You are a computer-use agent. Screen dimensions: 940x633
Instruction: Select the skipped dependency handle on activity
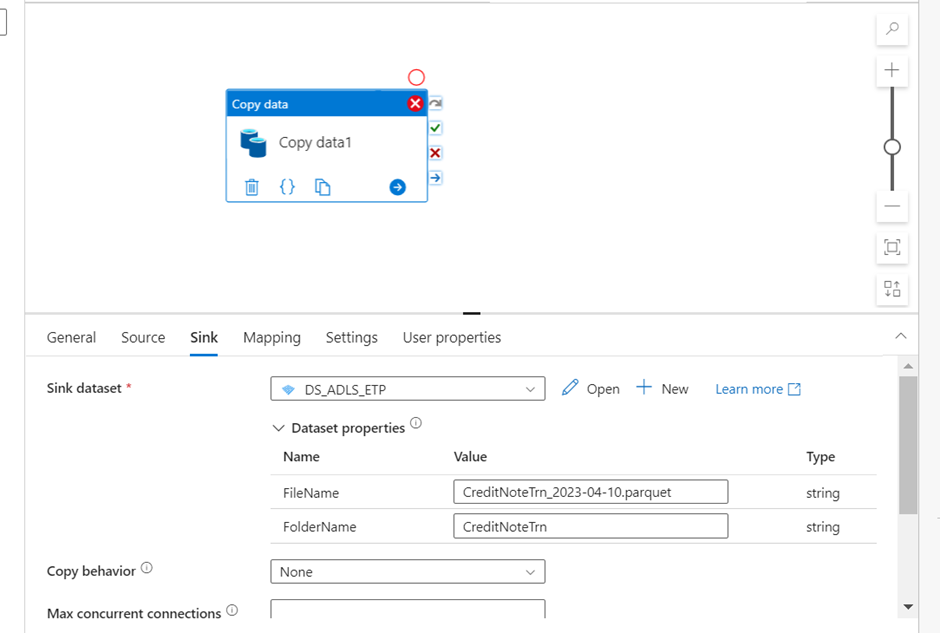point(436,103)
